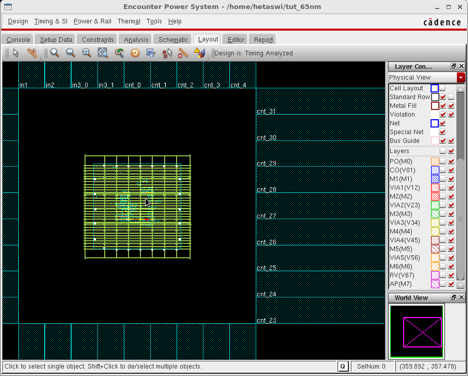Click the cursor coordinates readout

tap(428, 367)
